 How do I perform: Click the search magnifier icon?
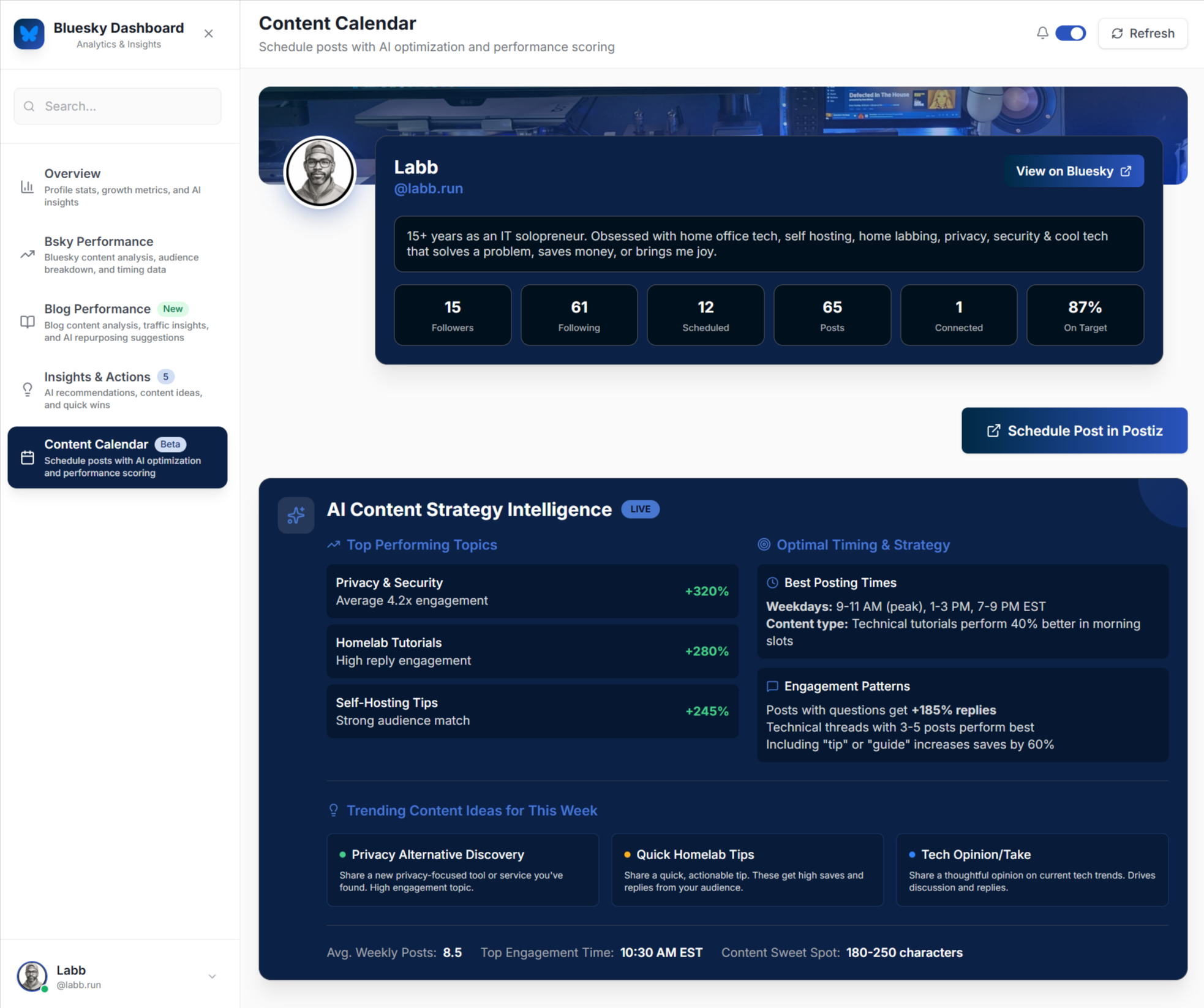29,106
